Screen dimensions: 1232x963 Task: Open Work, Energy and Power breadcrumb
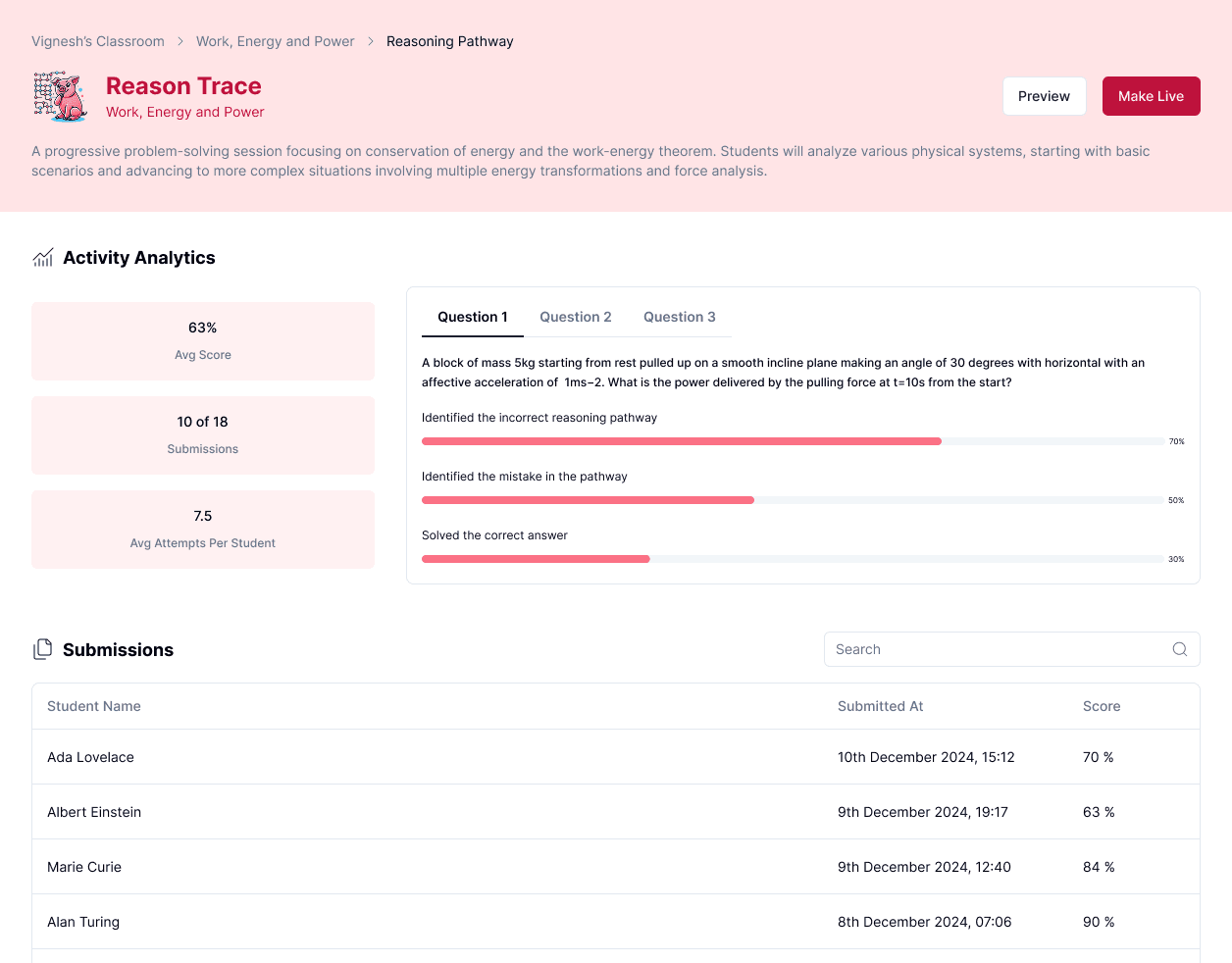click(x=276, y=41)
